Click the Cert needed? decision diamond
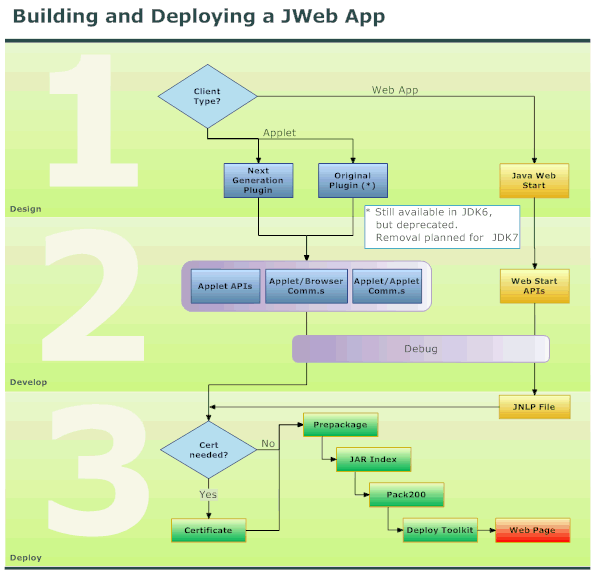The height and width of the screenshot is (576, 594). (x=209, y=450)
